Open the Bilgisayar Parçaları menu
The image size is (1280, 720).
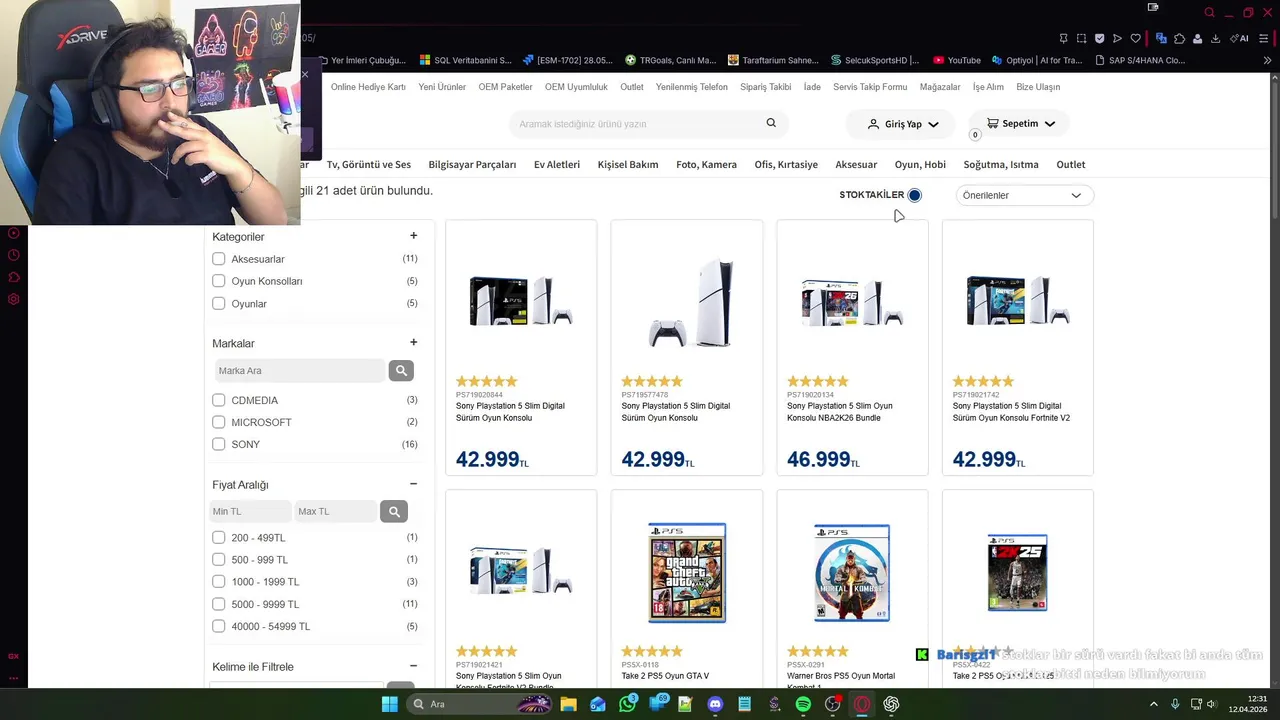pos(472,165)
